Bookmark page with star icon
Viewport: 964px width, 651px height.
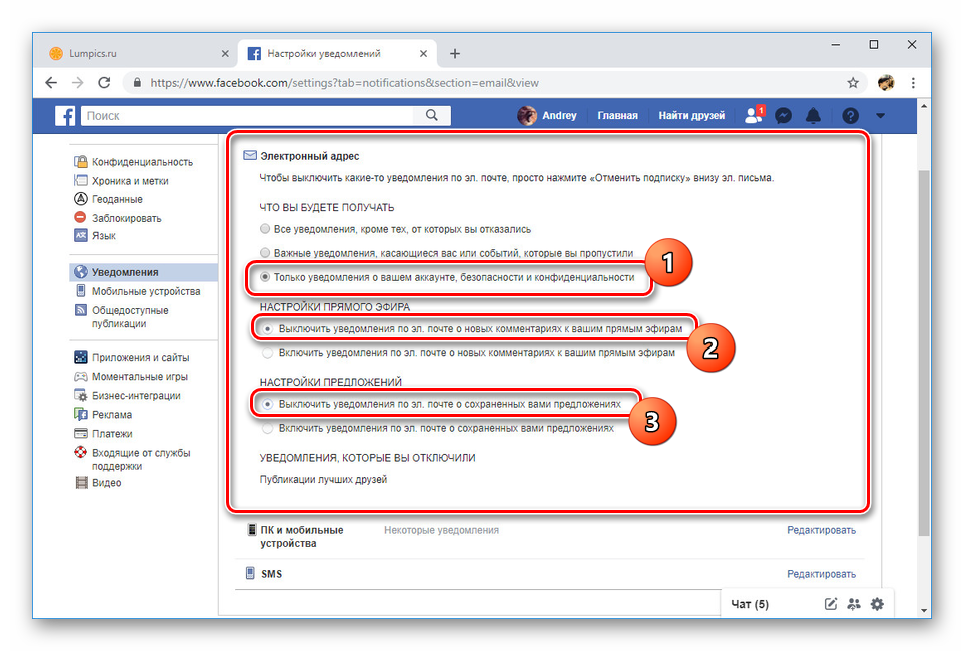(853, 83)
